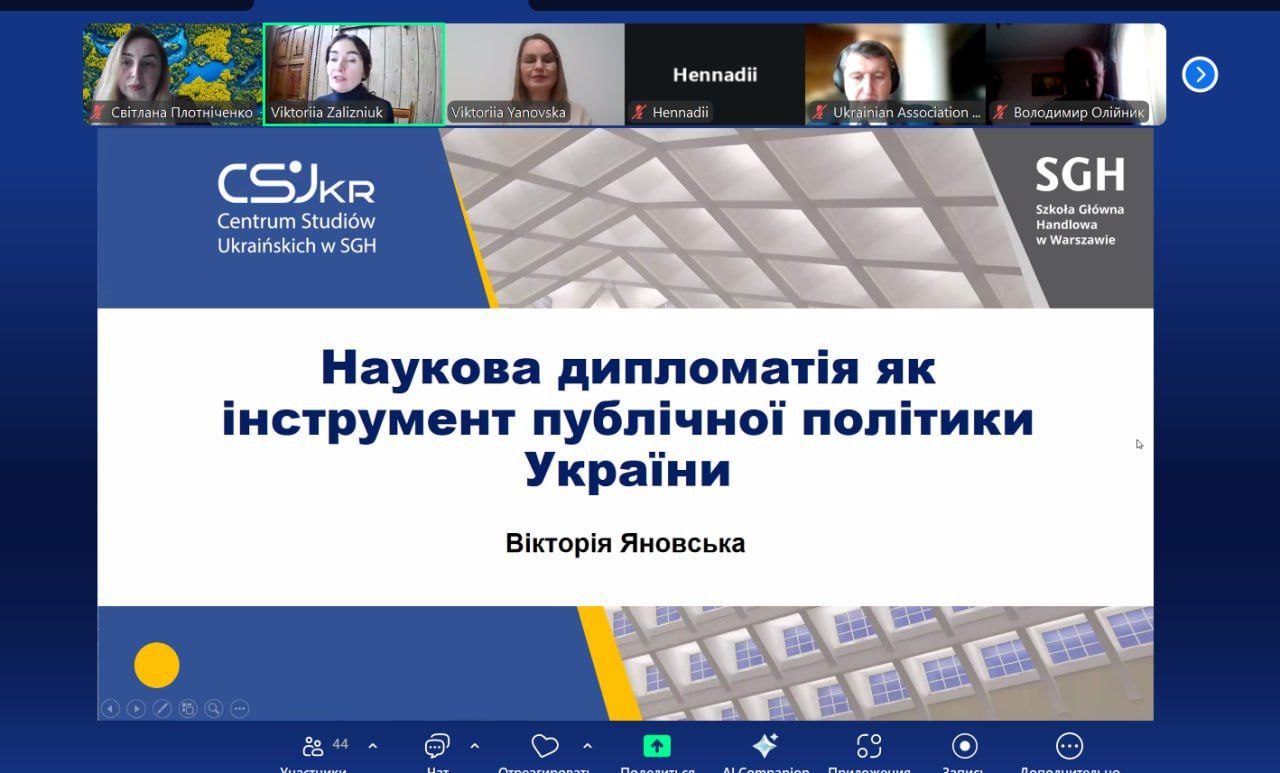Click presenter name 'Вікторія Яновська' on slide
The height and width of the screenshot is (773, 1280).
click(x=626, y=543)
